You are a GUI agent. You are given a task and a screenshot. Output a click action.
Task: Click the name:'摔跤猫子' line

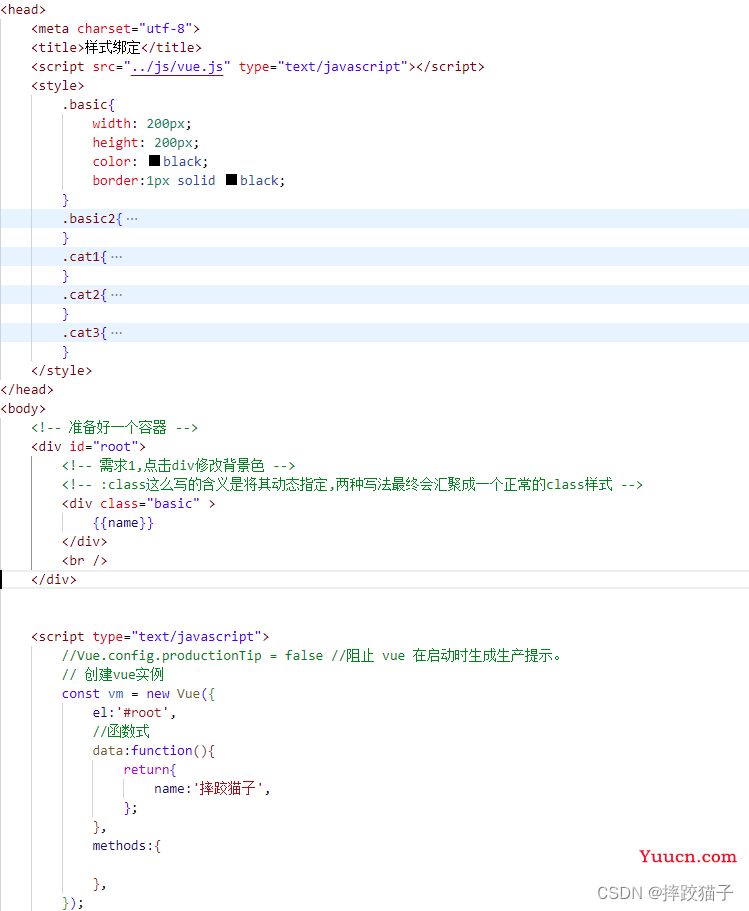pyautogui.click(x=212, y=788)
